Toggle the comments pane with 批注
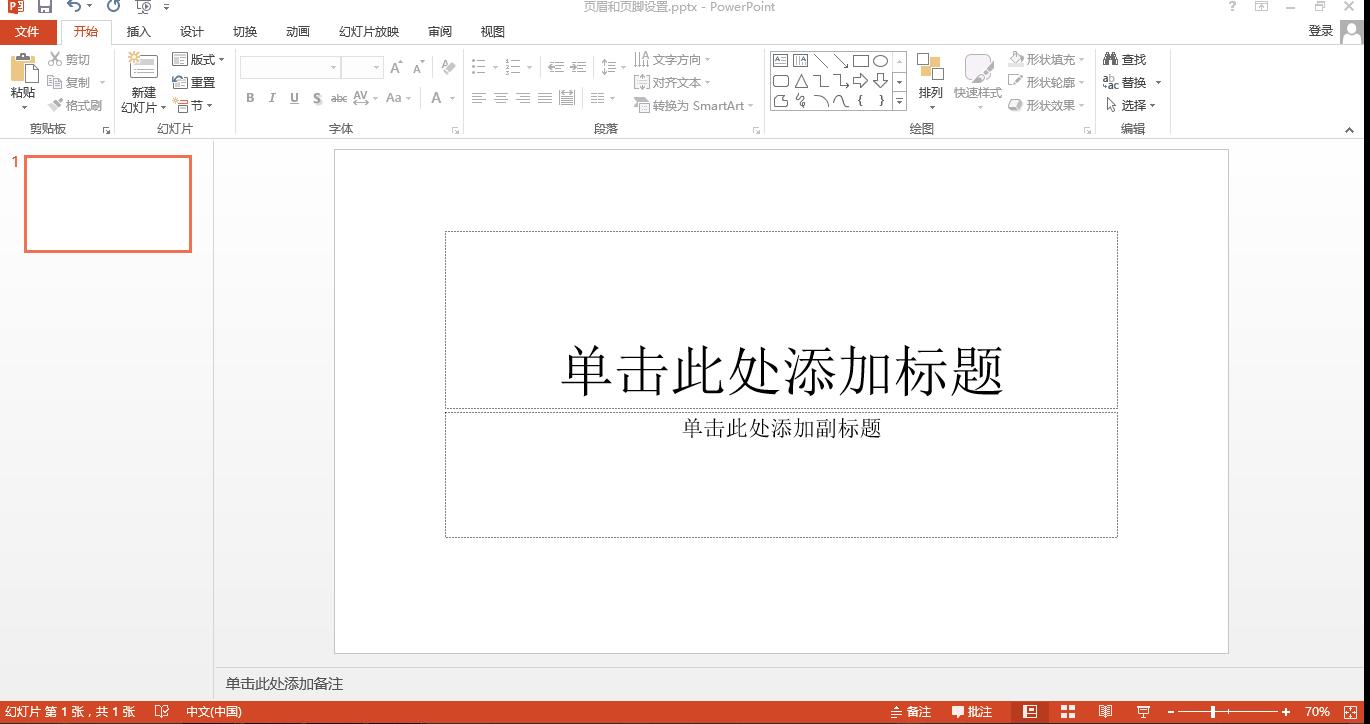Screen dimensions: 1370x724 972,712
